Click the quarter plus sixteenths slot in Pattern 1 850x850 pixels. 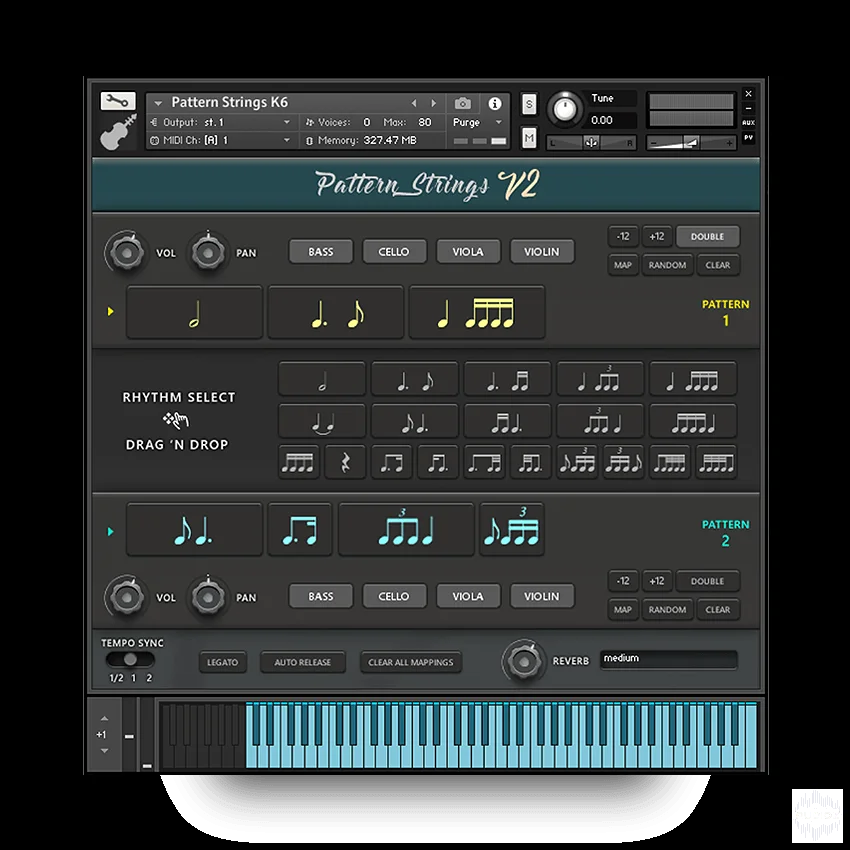477,313
